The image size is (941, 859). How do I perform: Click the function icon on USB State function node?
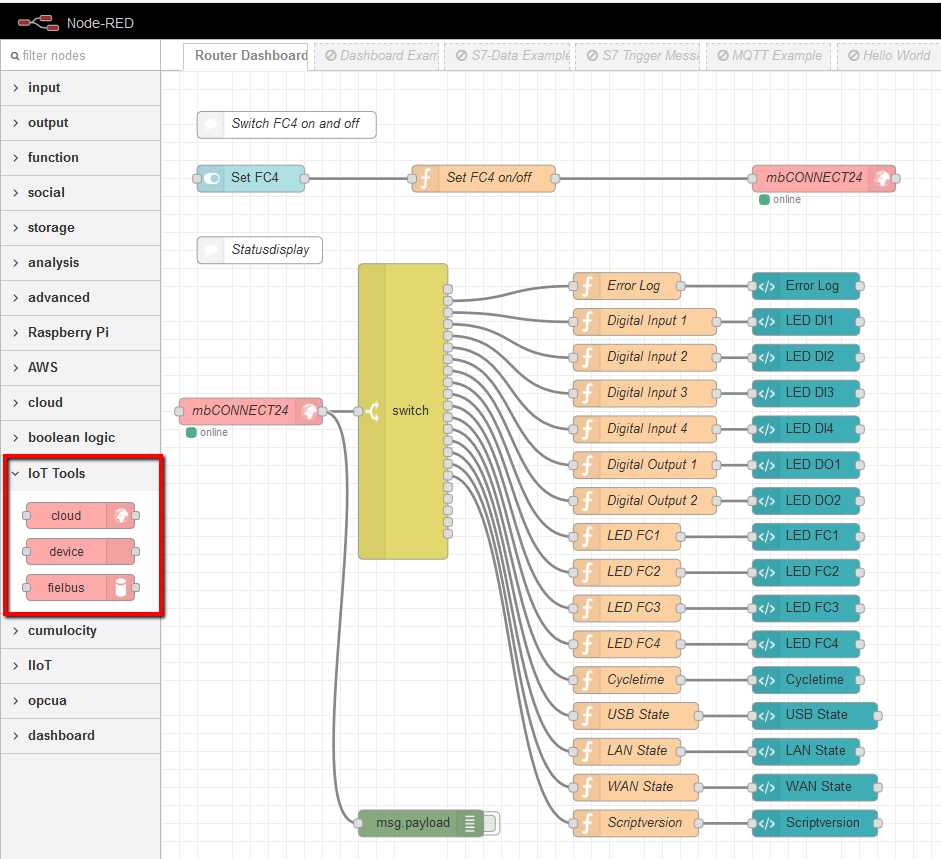pos(588,715)
